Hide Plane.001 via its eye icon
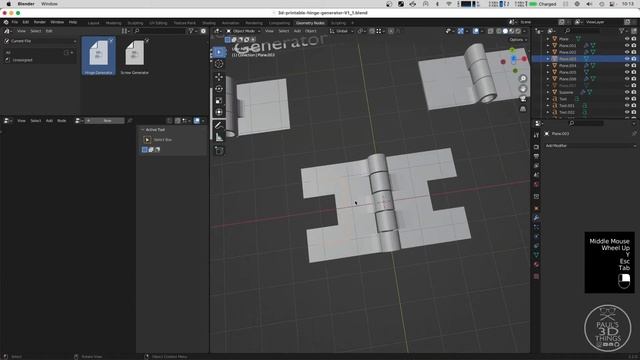The height and width of the screenshot is (360, 640). (x=627, y=45)
